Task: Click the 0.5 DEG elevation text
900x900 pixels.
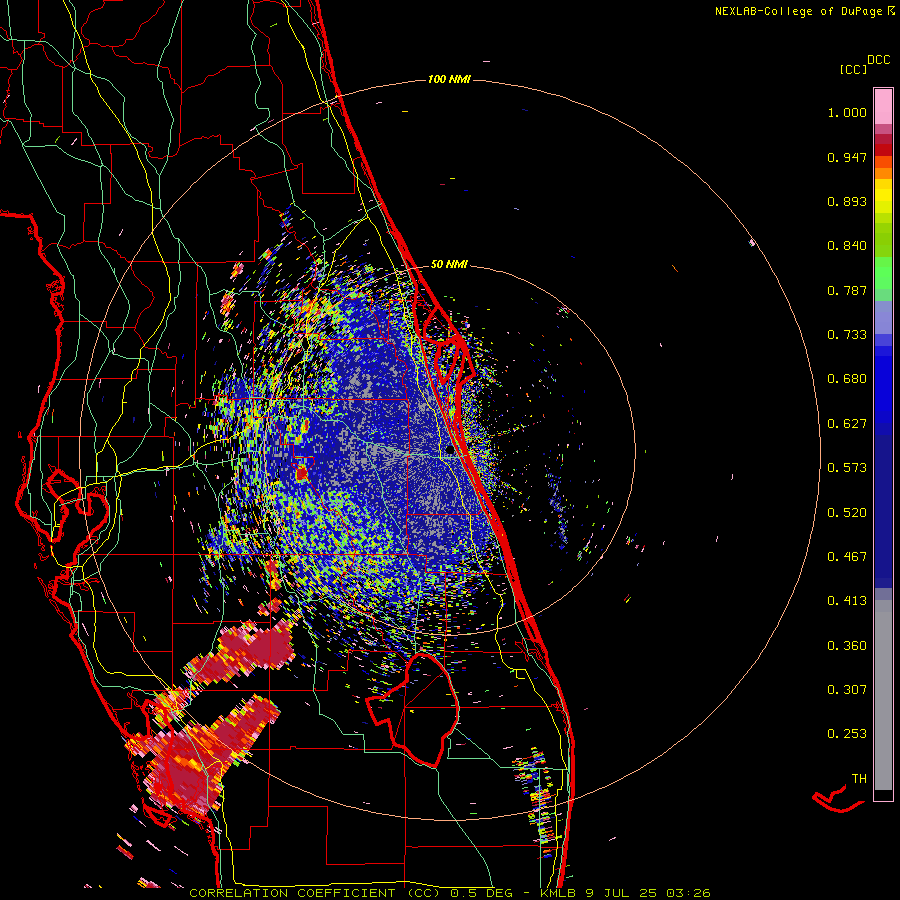Action: (x=482, y=893)
